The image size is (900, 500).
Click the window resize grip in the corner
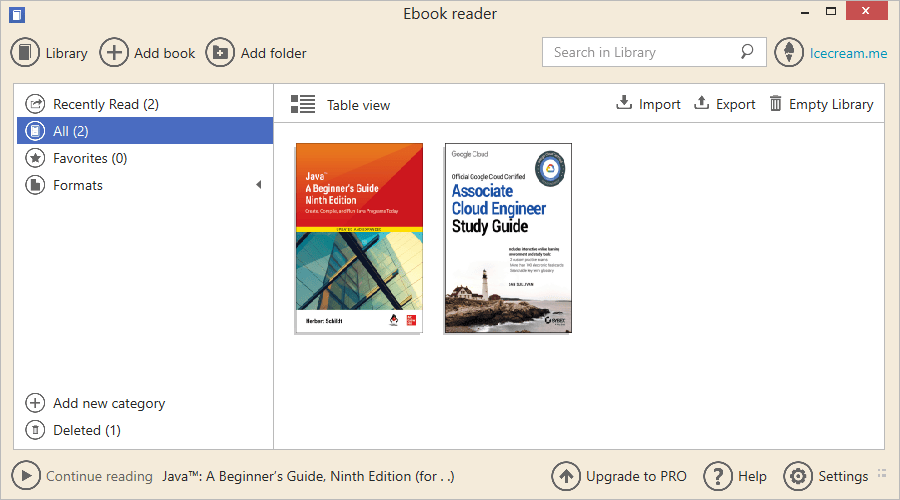882,474
